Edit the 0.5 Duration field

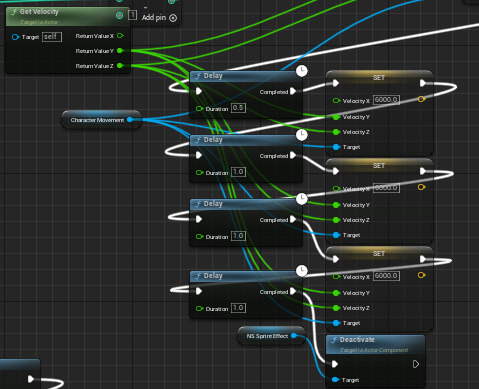[238, 108]
